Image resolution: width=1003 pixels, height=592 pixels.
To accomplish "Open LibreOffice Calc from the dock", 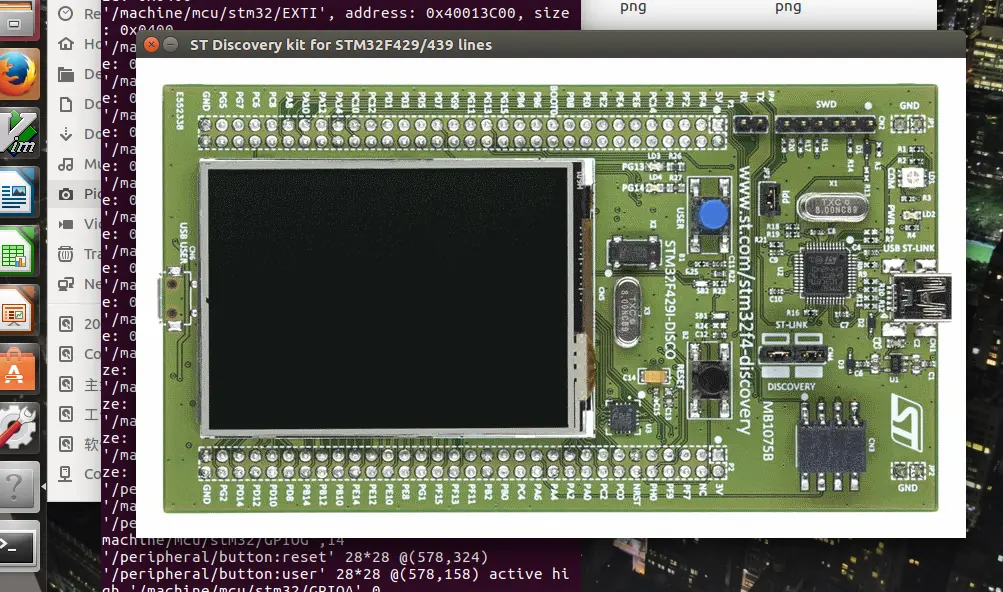I will tap(17, 252).
